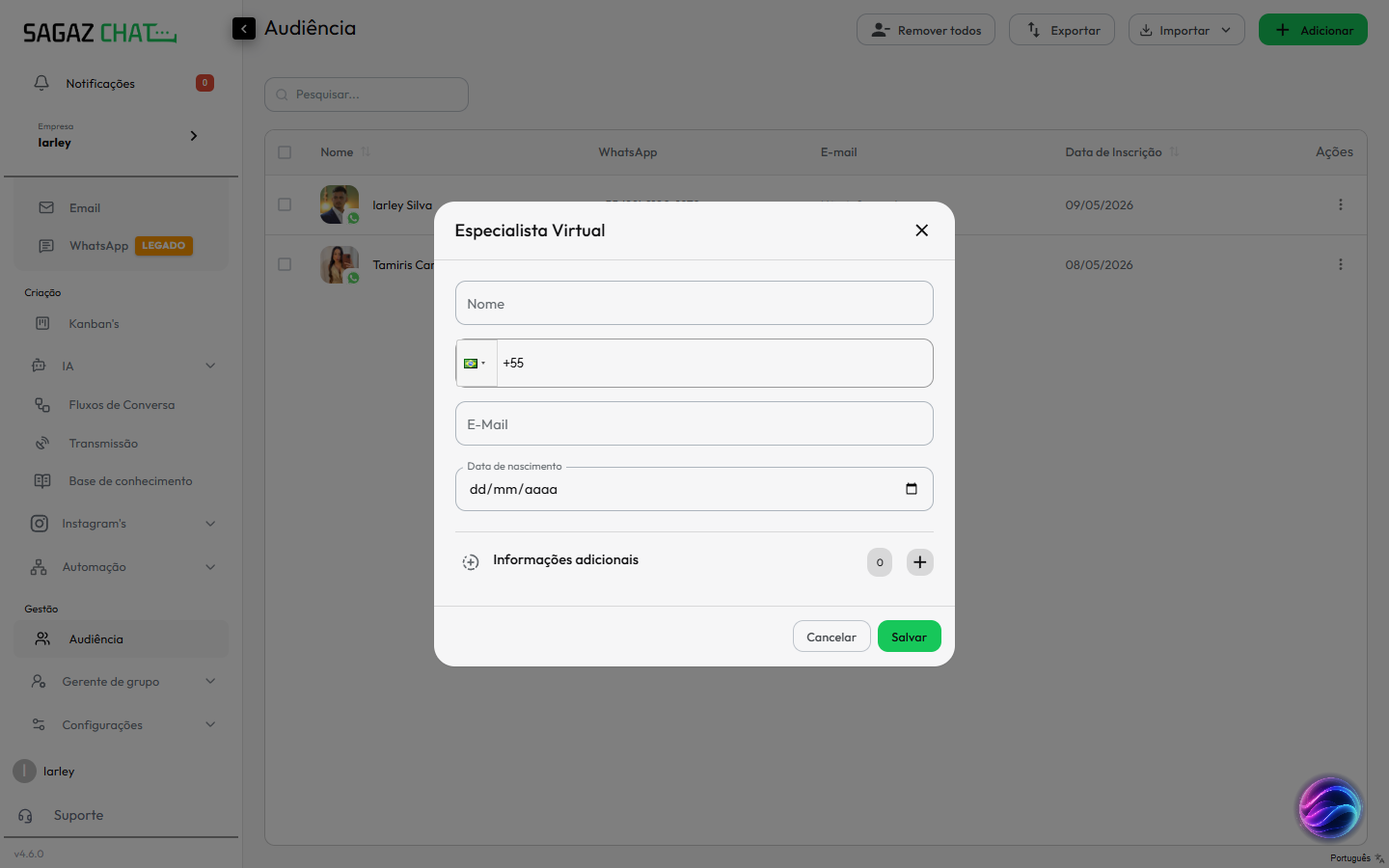Click the Gerente de grupo icon
The width and height of the screenshot is (1389, 868).
(x=39, y=681)
